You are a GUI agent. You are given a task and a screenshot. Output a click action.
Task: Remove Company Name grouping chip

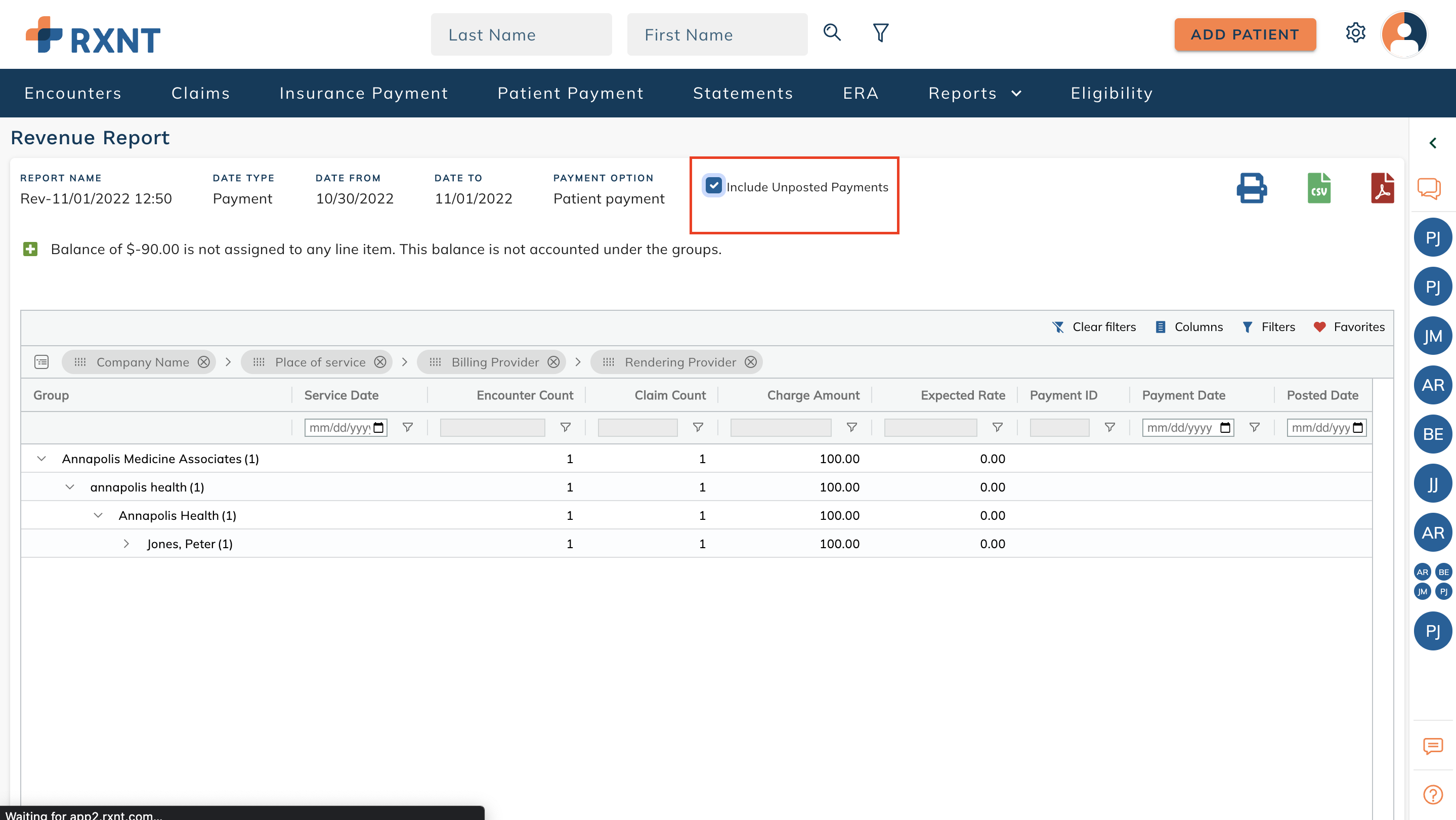pos(203,362)
